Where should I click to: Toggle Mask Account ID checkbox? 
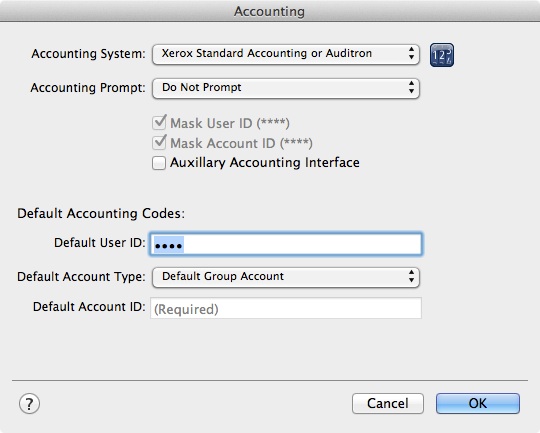(x=159, y=143)
